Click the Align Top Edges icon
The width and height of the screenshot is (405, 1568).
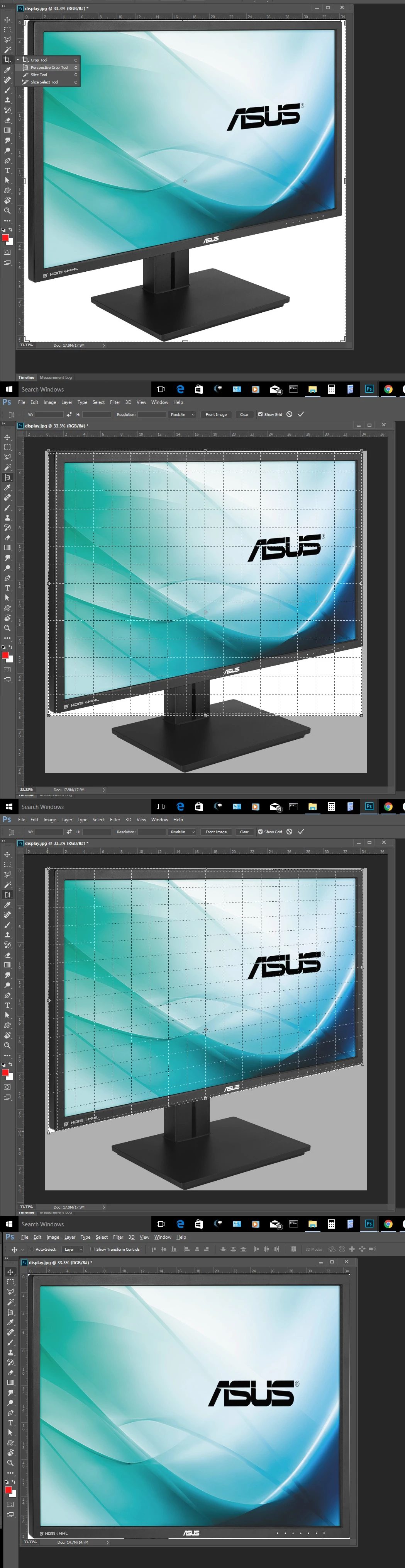(x=154, y=1249)
